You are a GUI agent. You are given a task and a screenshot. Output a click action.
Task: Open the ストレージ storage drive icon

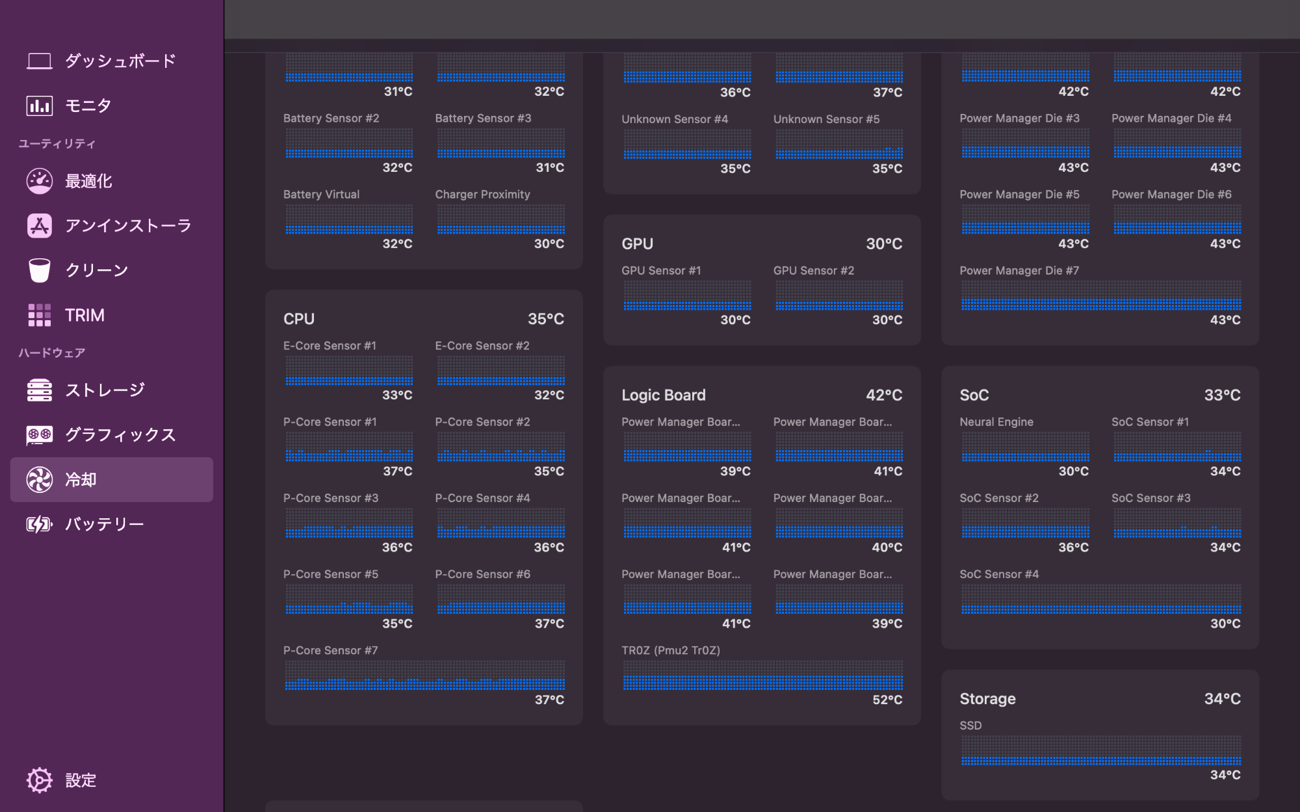tap(39, 390)
